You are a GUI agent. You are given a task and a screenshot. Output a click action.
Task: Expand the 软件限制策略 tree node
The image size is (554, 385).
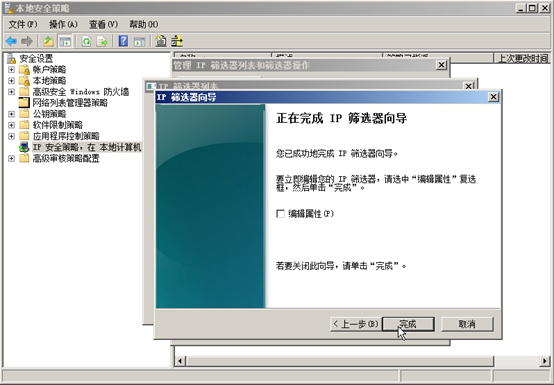[11, 125]
